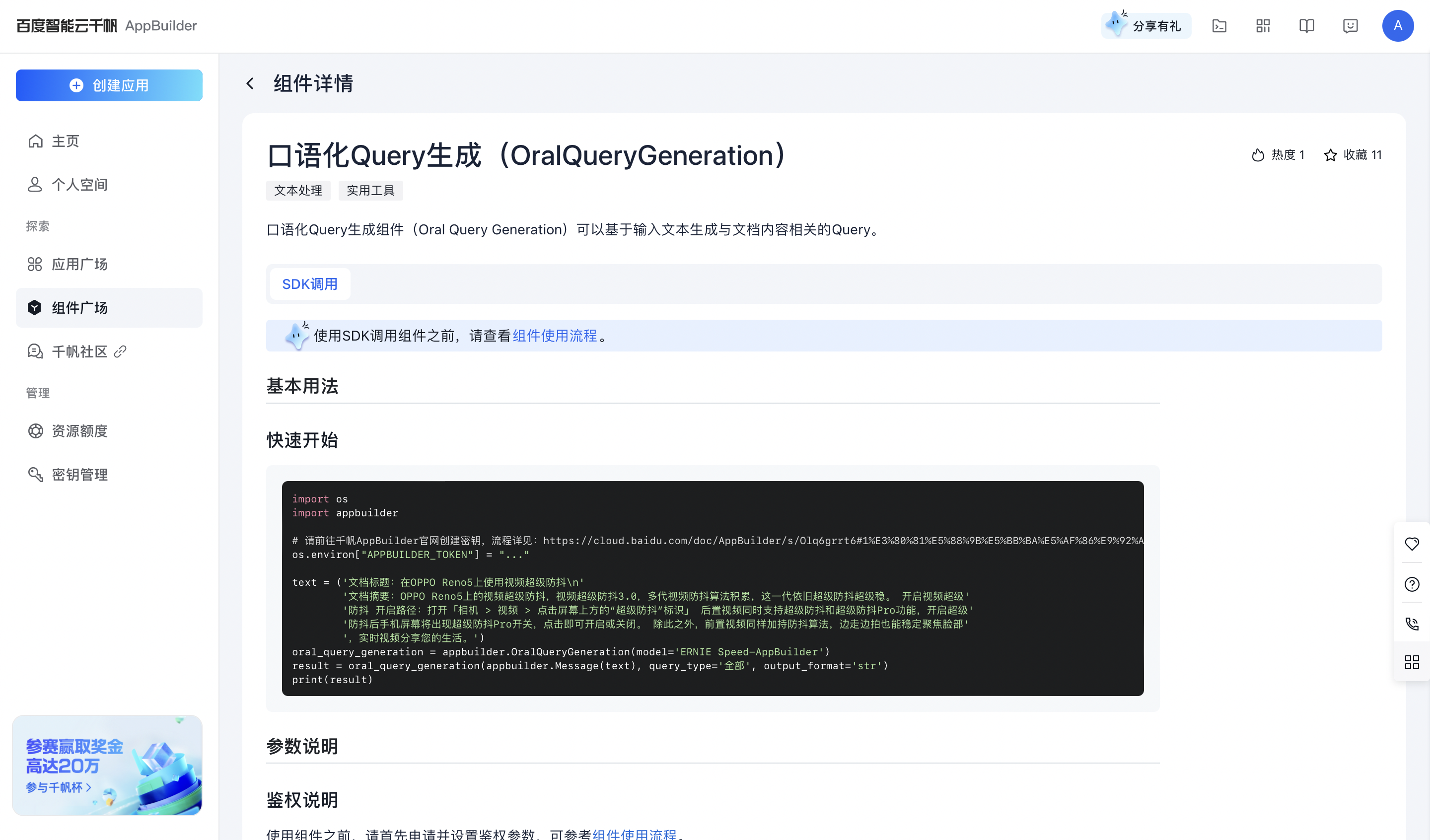1430x840 pixels.
Task: Open the 组件使用流程 link in the notice
Action: point(555,336)
